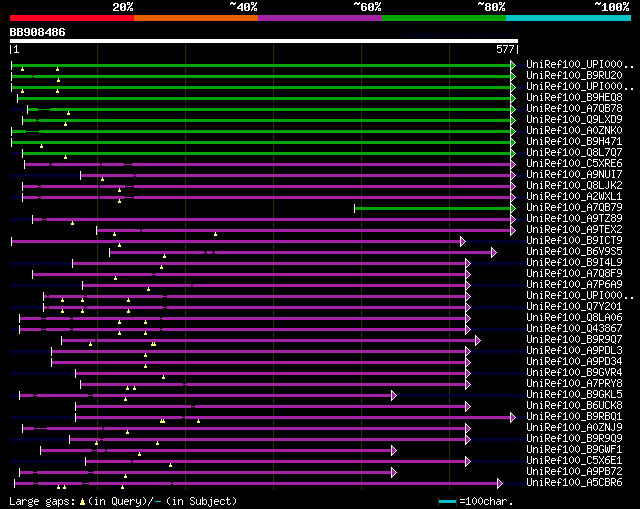Select the UniRef100_B9I4L9 label
The image size is (640, 509).
pos(574,263)
